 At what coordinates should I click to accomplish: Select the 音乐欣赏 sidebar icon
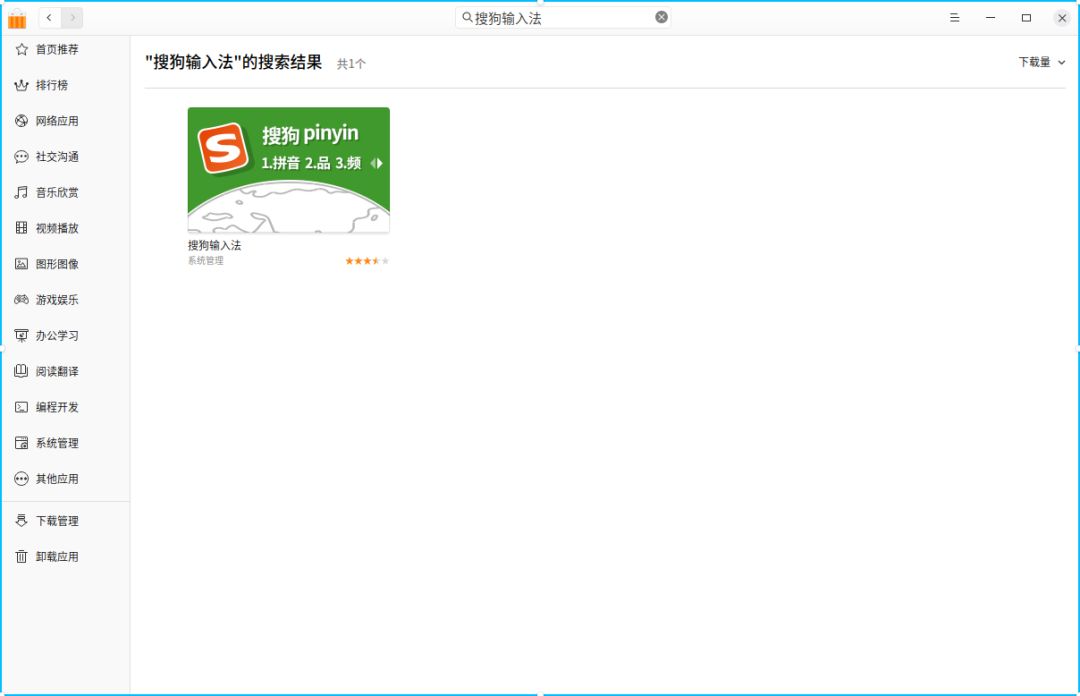coord(21,192)
